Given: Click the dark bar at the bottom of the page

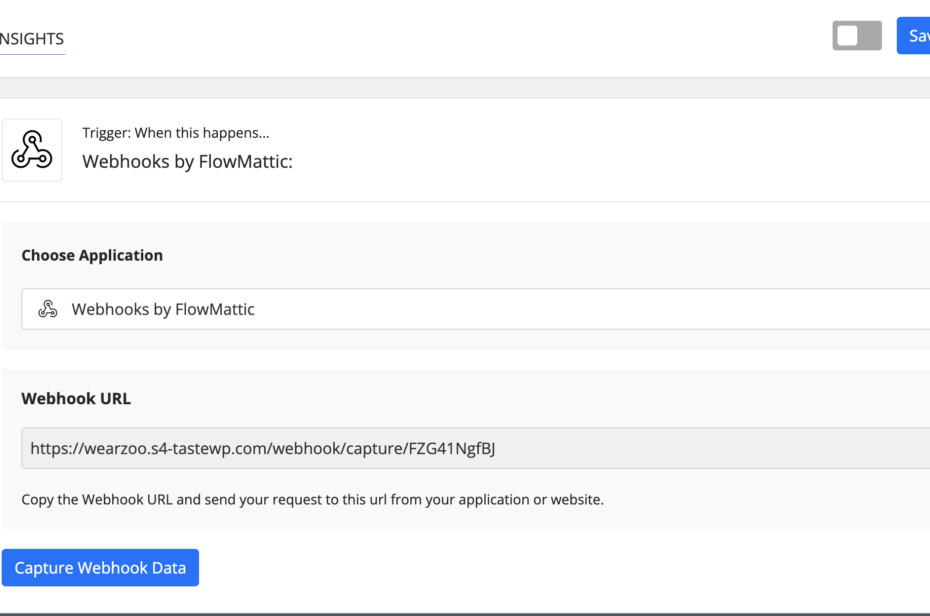Looking at the screenshot, I should tap(465, 613).
